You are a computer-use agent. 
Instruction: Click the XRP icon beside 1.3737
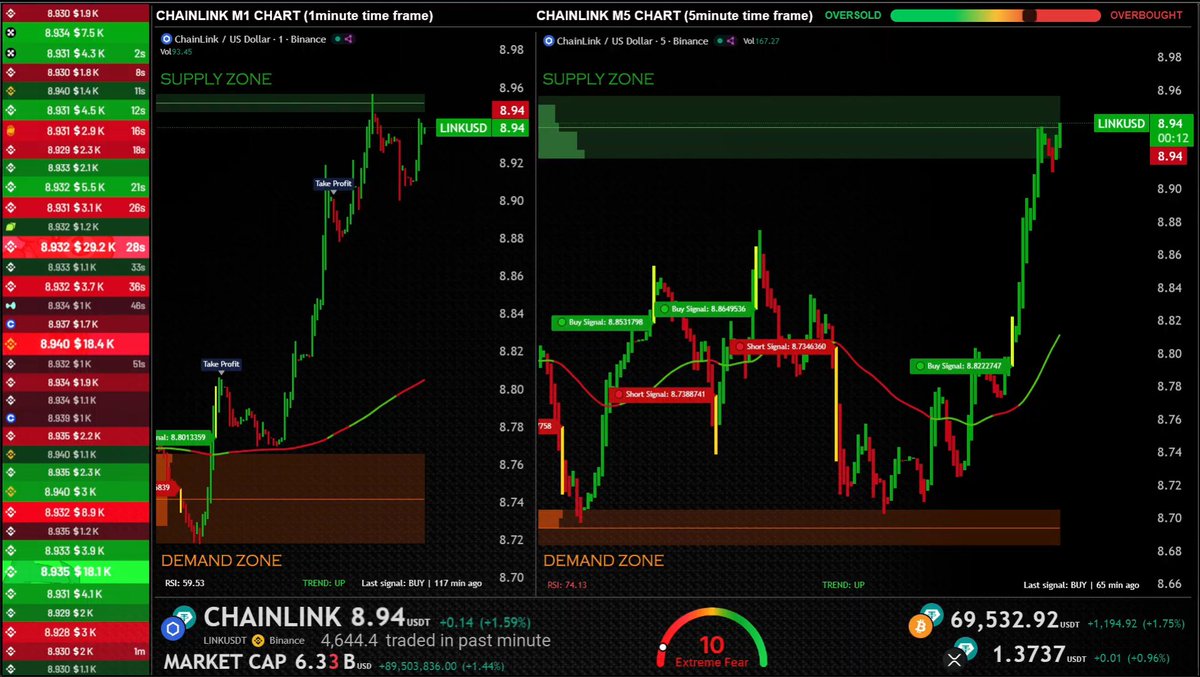click(x=953, y=659)
